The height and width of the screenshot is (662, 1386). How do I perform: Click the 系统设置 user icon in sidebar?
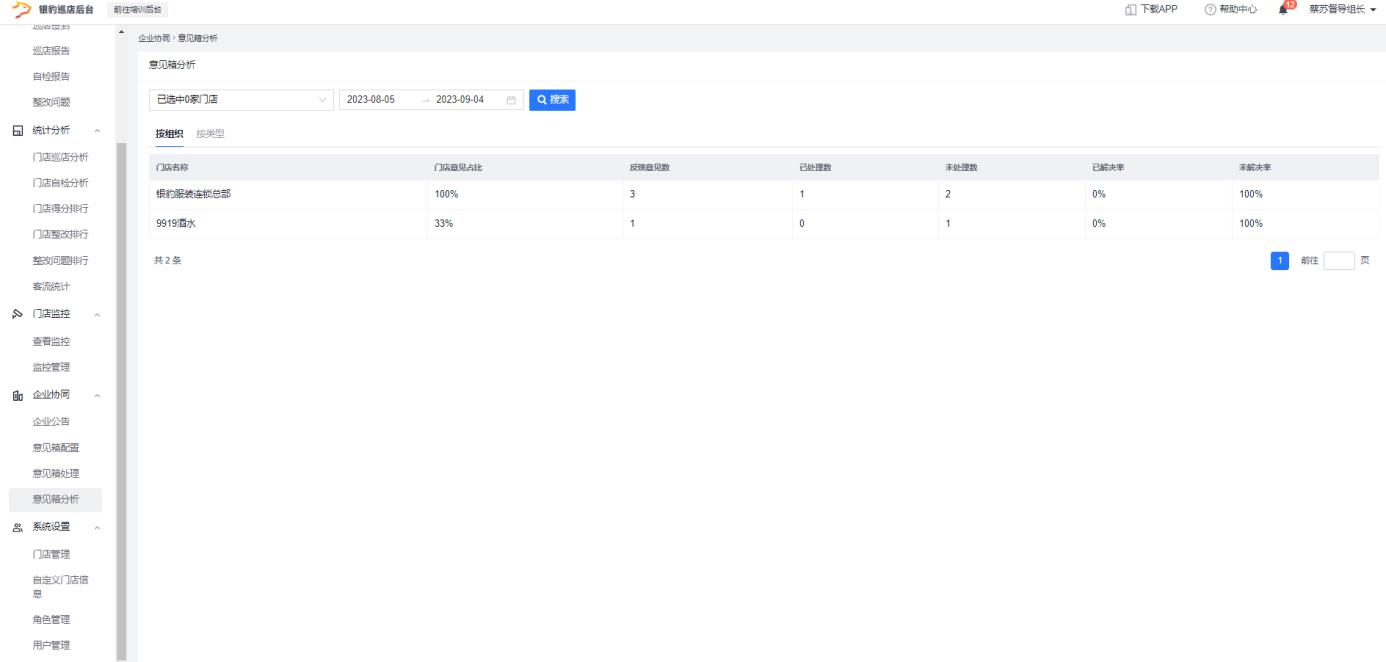[x=17, y=527]
